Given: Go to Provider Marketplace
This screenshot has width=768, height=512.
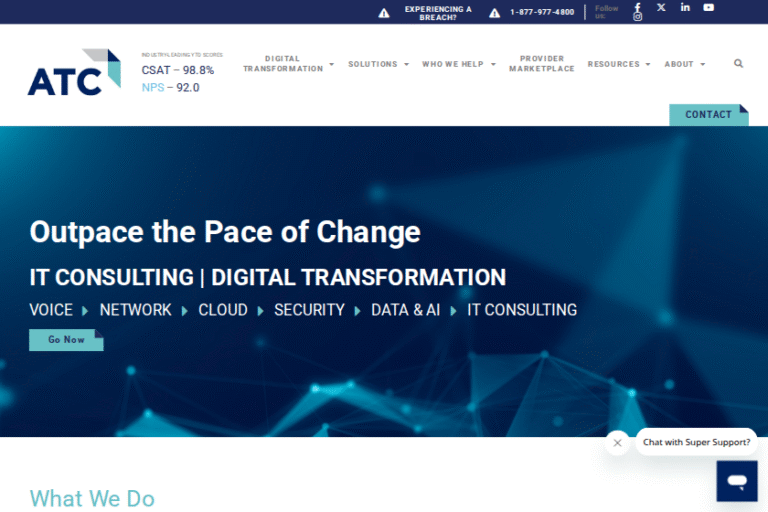Looking at the screenshot, I should point(541,64).
